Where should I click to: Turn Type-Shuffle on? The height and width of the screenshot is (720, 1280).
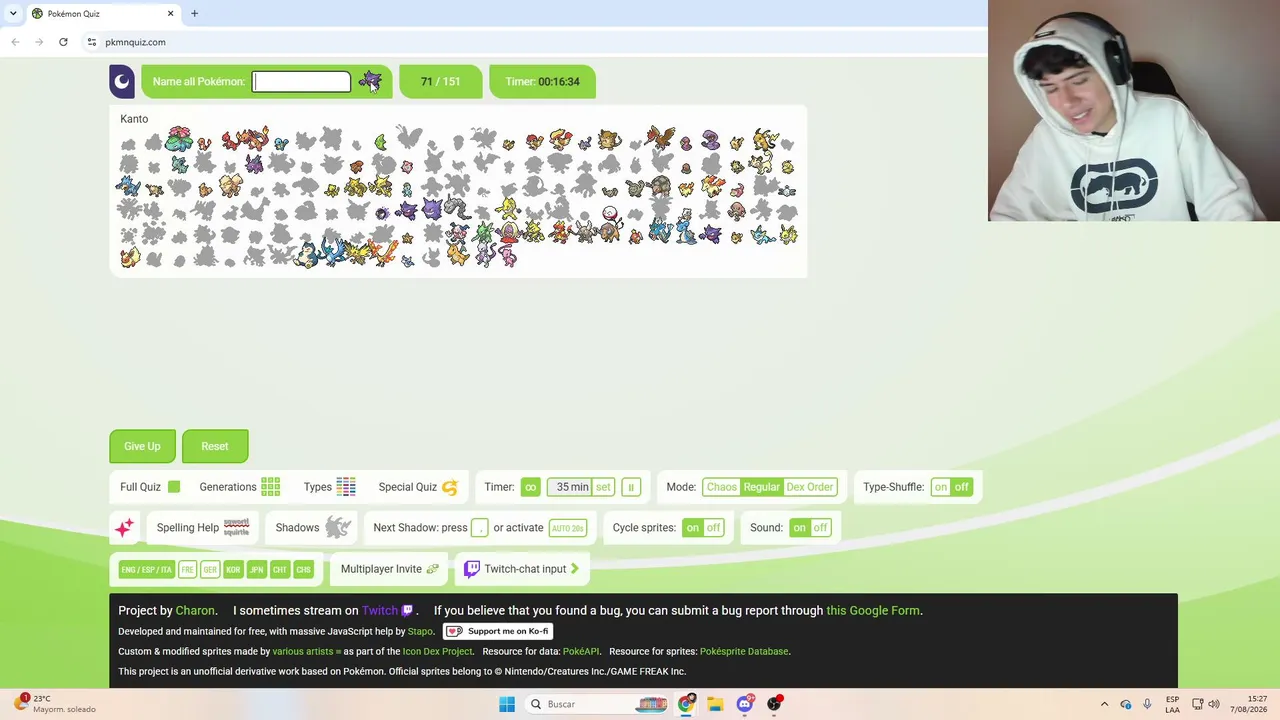[941, 487]
